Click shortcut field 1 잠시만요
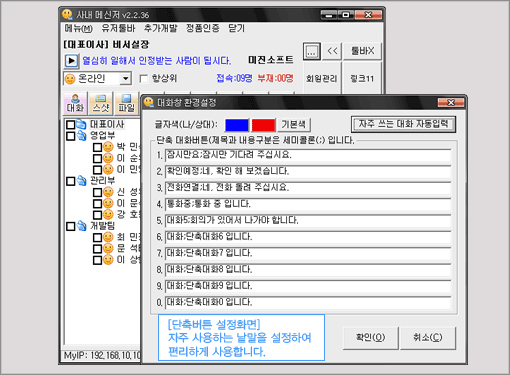Viewport: 510px width, 375px height. pyautogui.click(x=308, y=155)
